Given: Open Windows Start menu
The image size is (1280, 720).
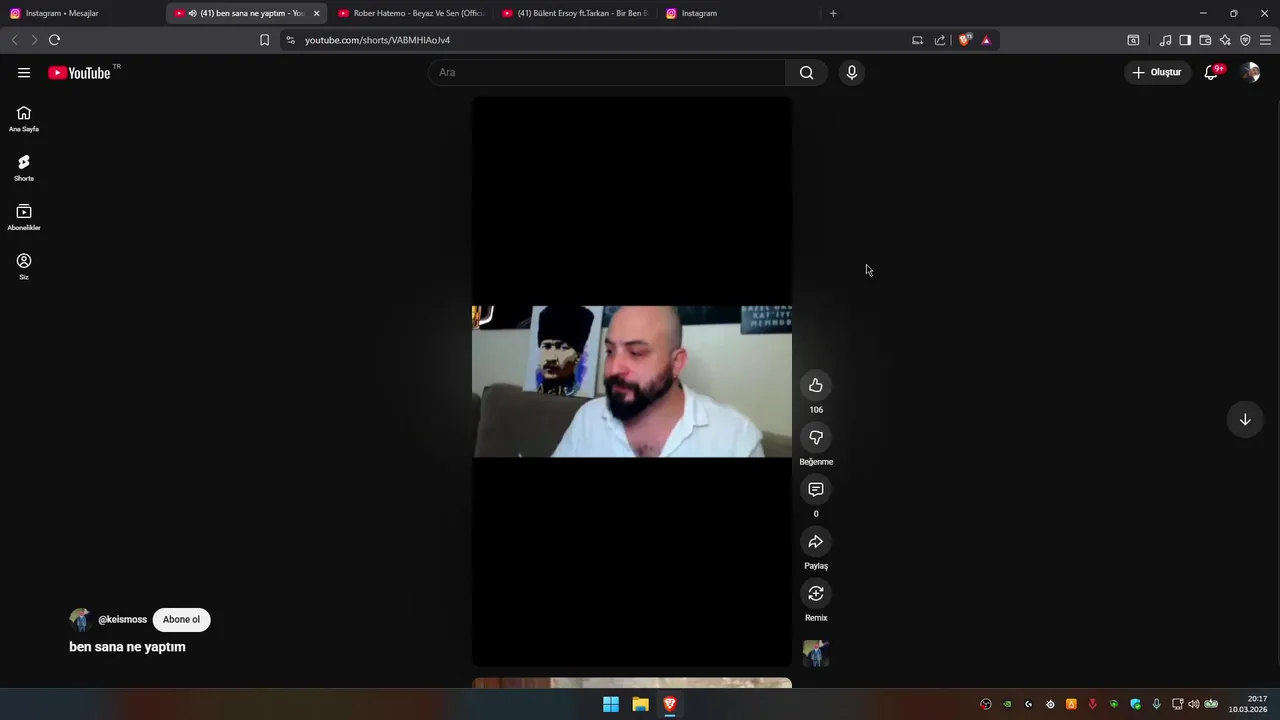Looking at the screenshot, I should coord(611,704).
